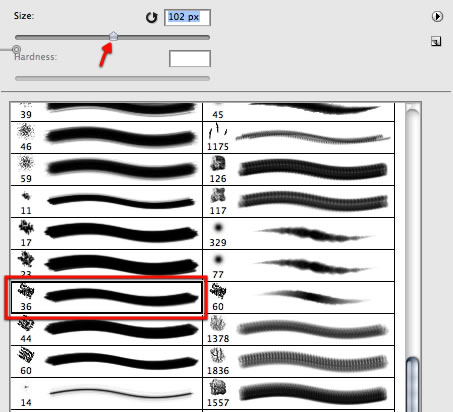Select the brush preset numbered 14
The image size is (453, 412).
point(106,394)
